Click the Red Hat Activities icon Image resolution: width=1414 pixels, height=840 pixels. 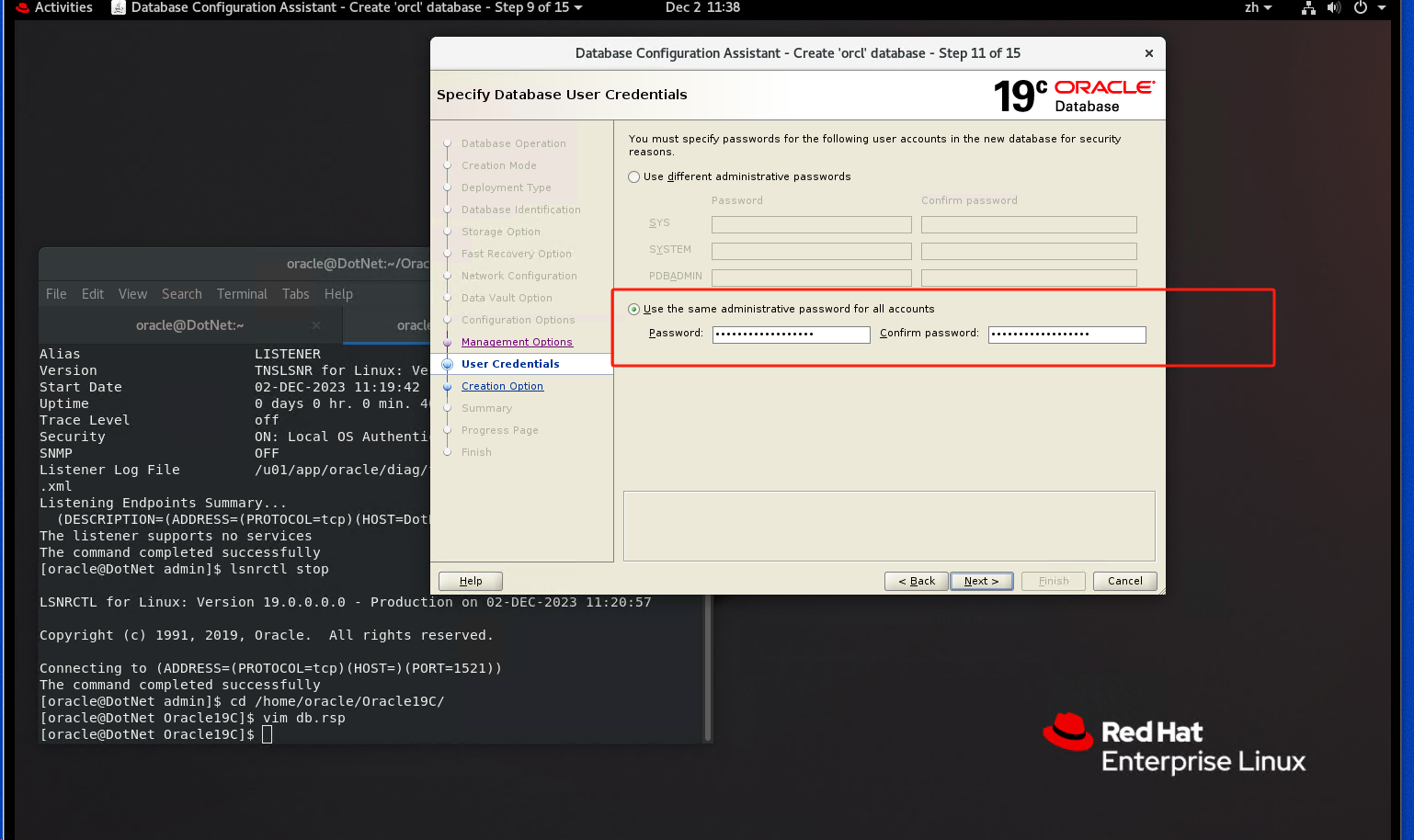[23, 7]
